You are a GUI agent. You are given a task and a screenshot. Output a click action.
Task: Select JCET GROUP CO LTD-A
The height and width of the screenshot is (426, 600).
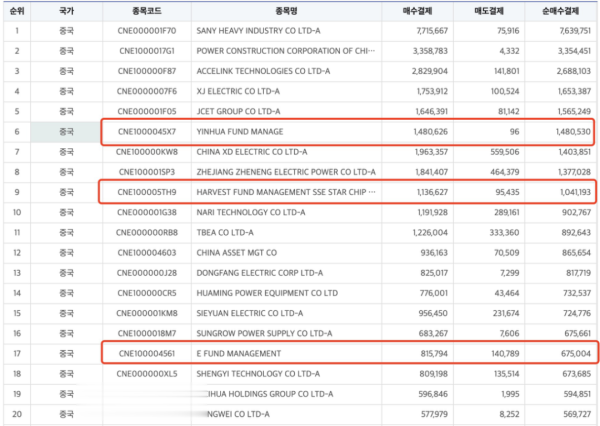238,111
